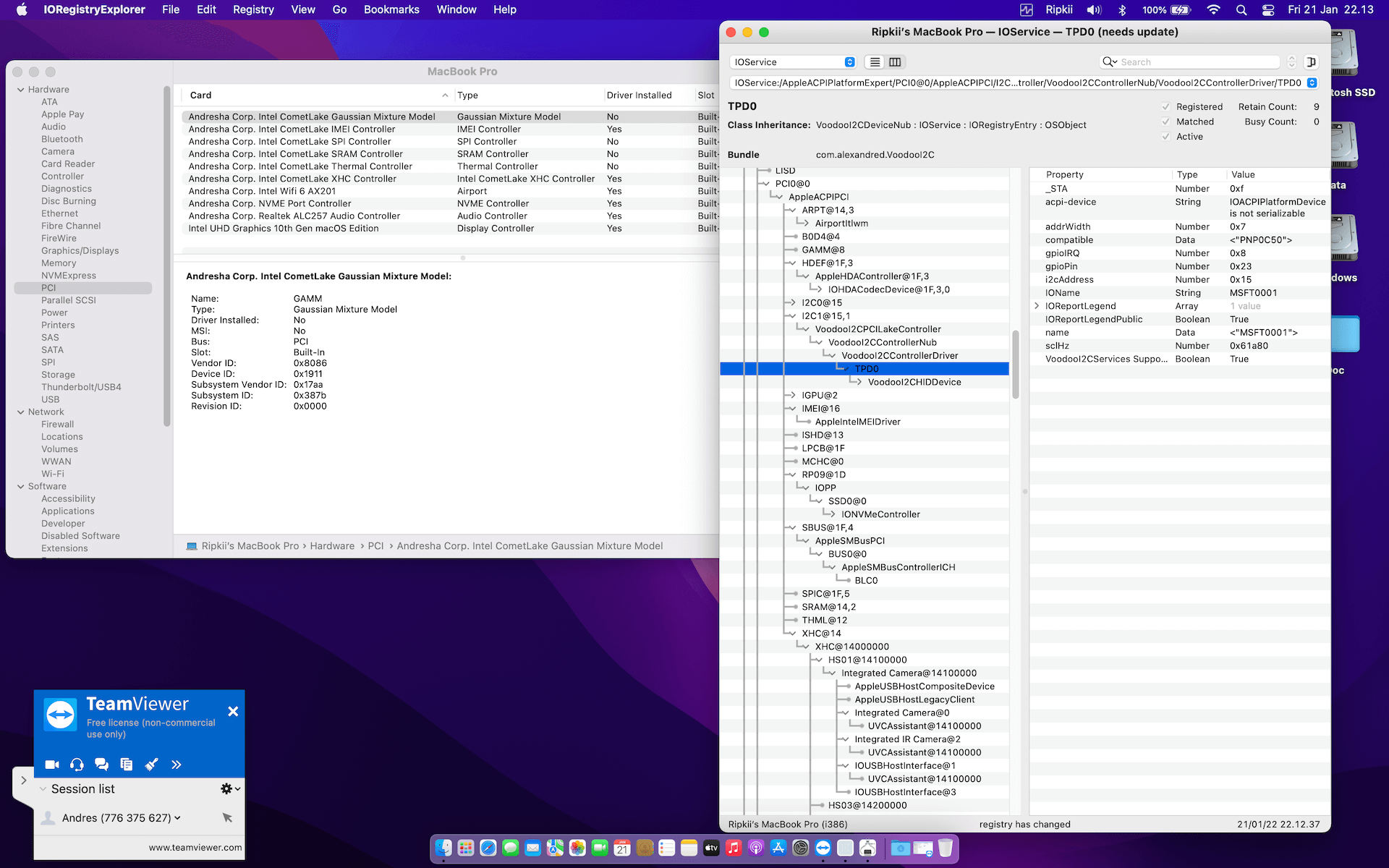
Task: Open the Help menu
Action: click(505, 9)
